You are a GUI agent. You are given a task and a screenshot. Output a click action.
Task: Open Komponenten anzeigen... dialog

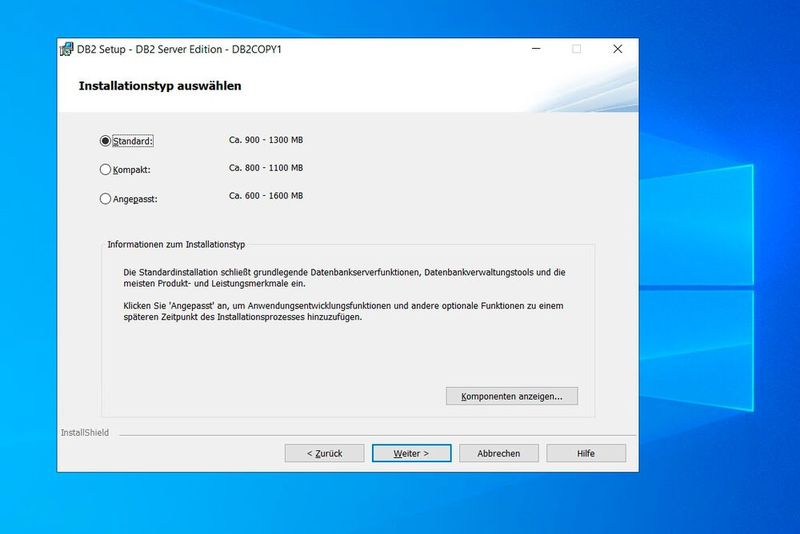pos(512,396)
